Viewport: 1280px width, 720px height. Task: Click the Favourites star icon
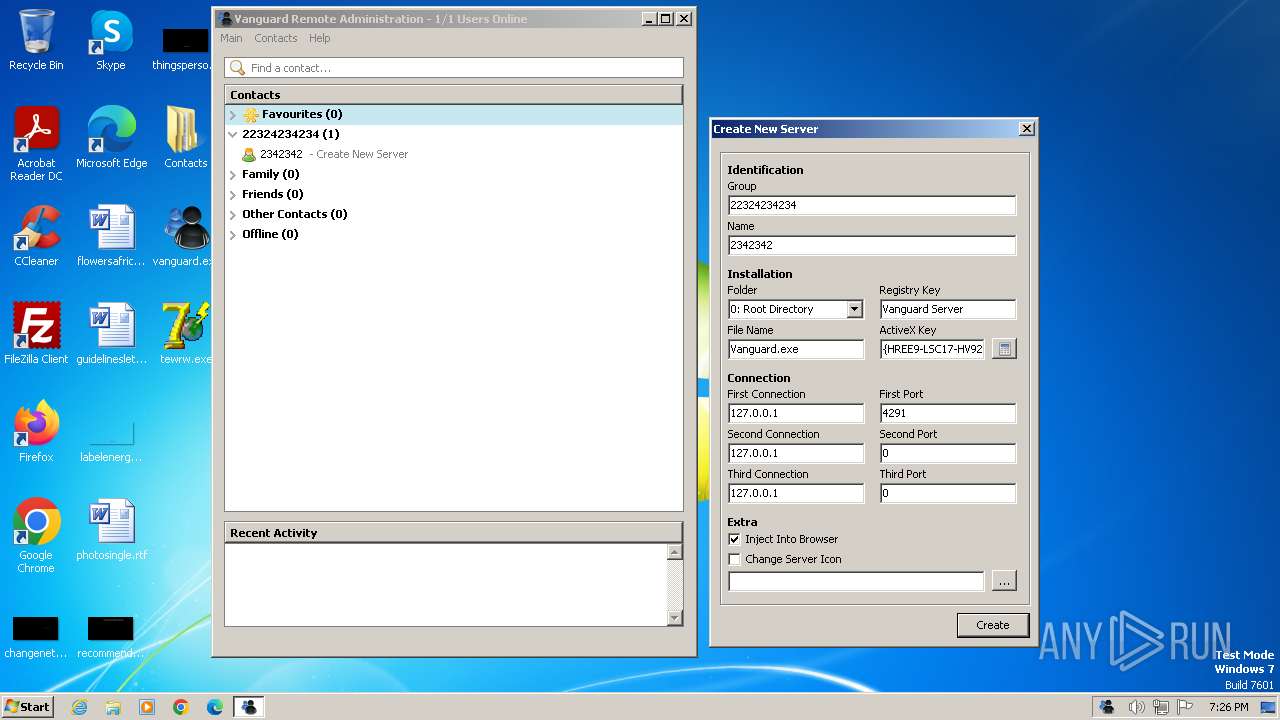tap(251, 114)
